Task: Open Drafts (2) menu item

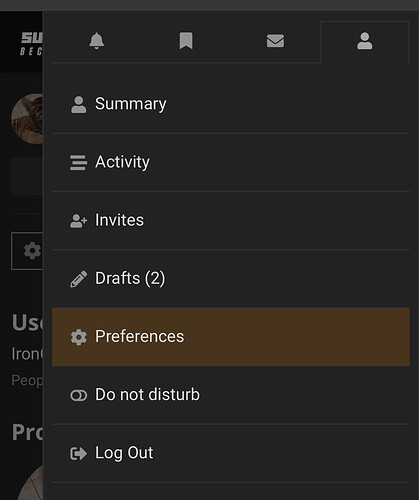Action: pos(231,279)
